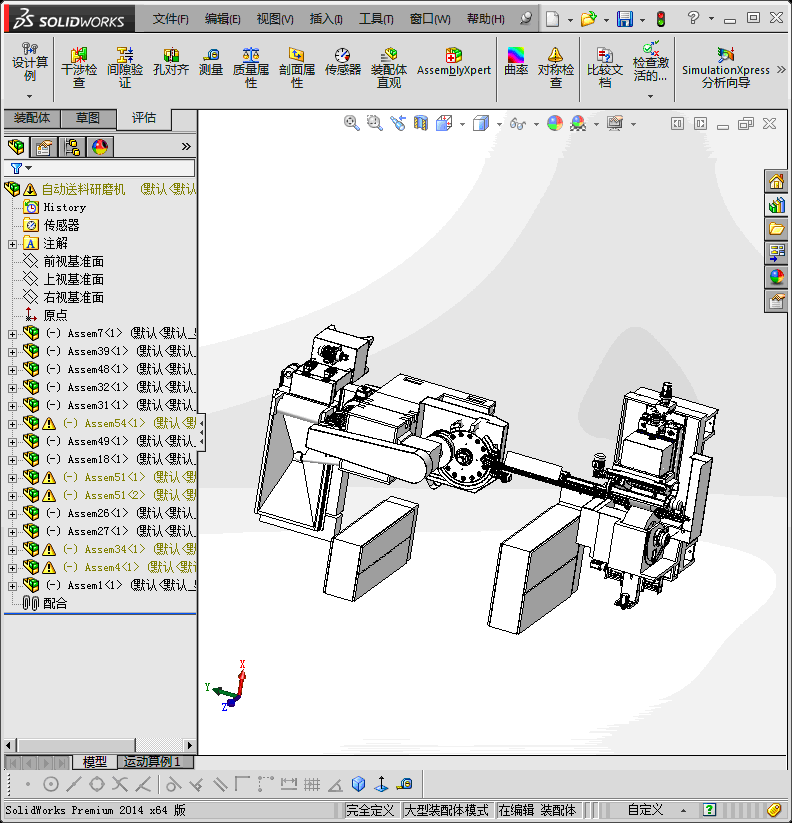792x823 pixels.
Task: Toggle the snap grid display icon
Action: [312, 785]
